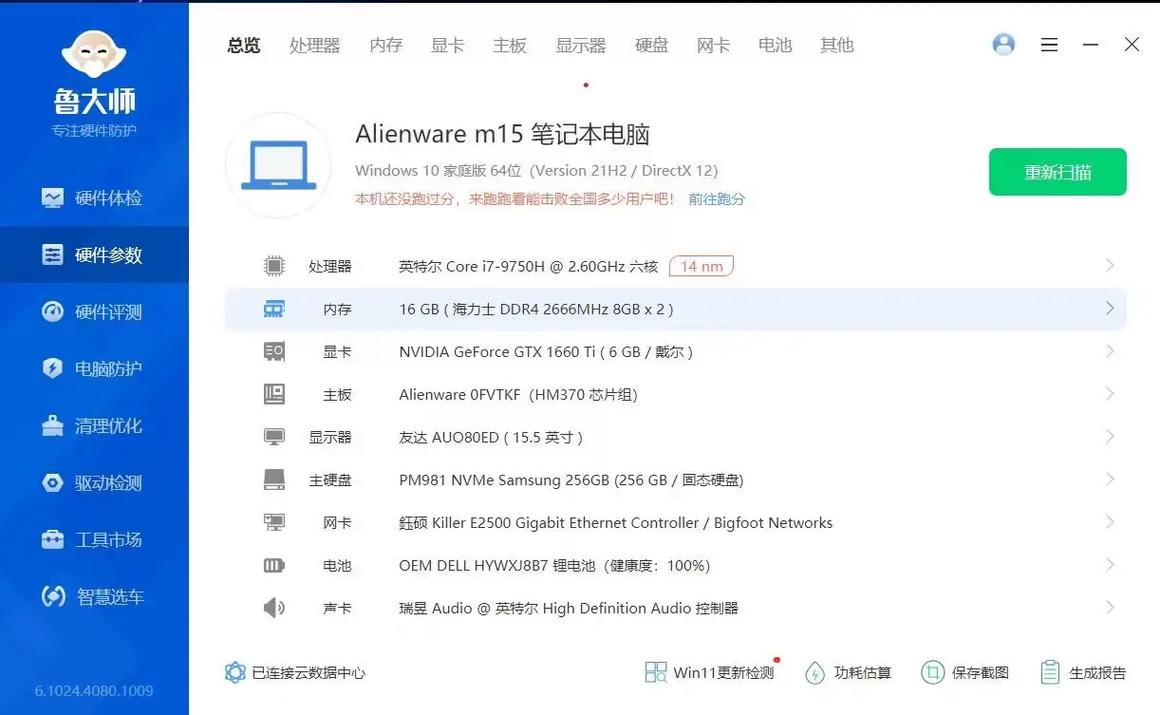Open 功耗估算 power estimate
The width and height of the screenshot is (1160, 715).
click(848, 672)
